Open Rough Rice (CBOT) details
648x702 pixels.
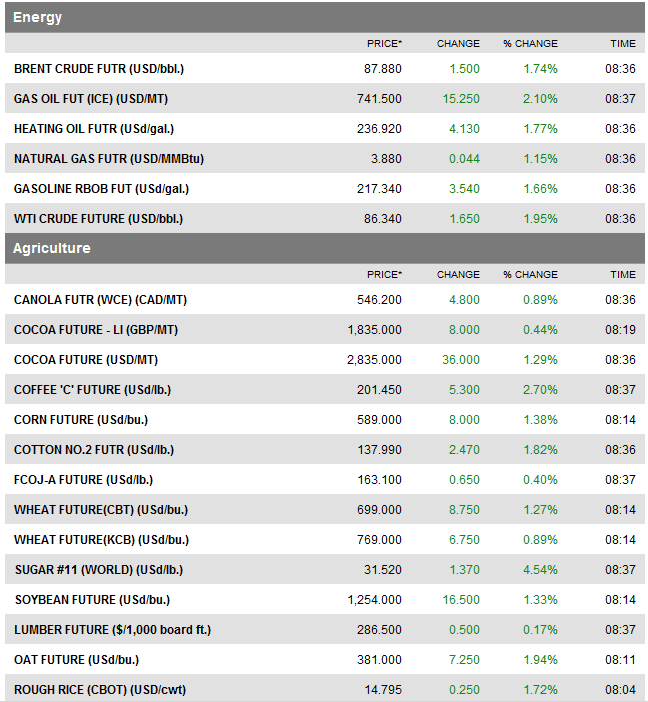100,690
